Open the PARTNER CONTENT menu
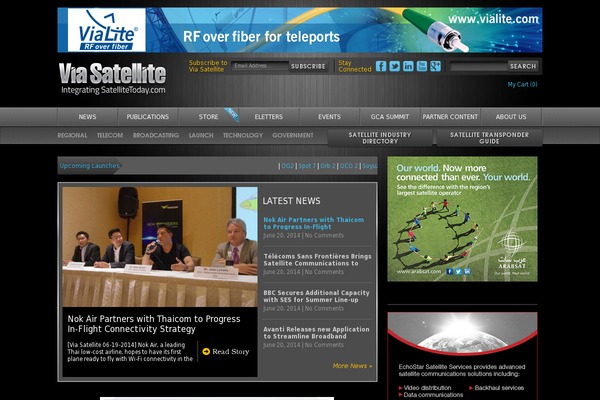600x400 pixels. 450,117
